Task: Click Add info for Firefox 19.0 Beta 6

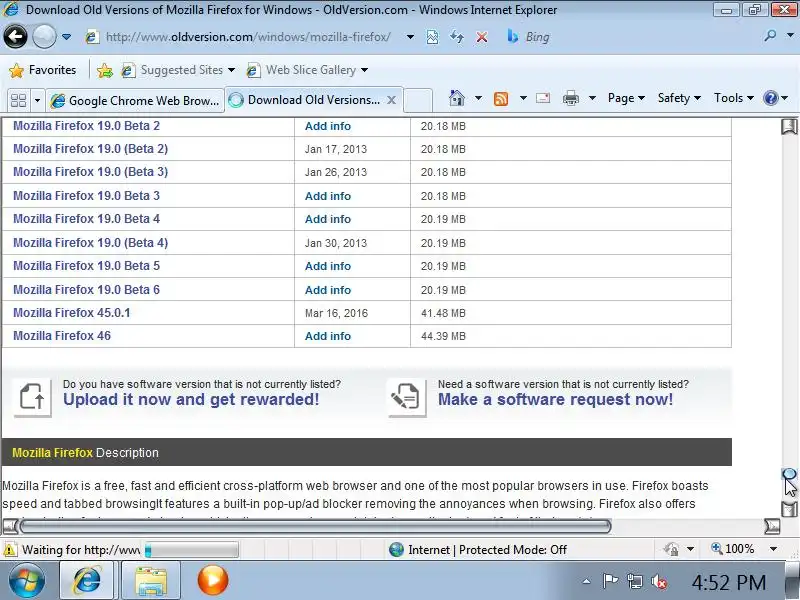Action: point(328,290)
